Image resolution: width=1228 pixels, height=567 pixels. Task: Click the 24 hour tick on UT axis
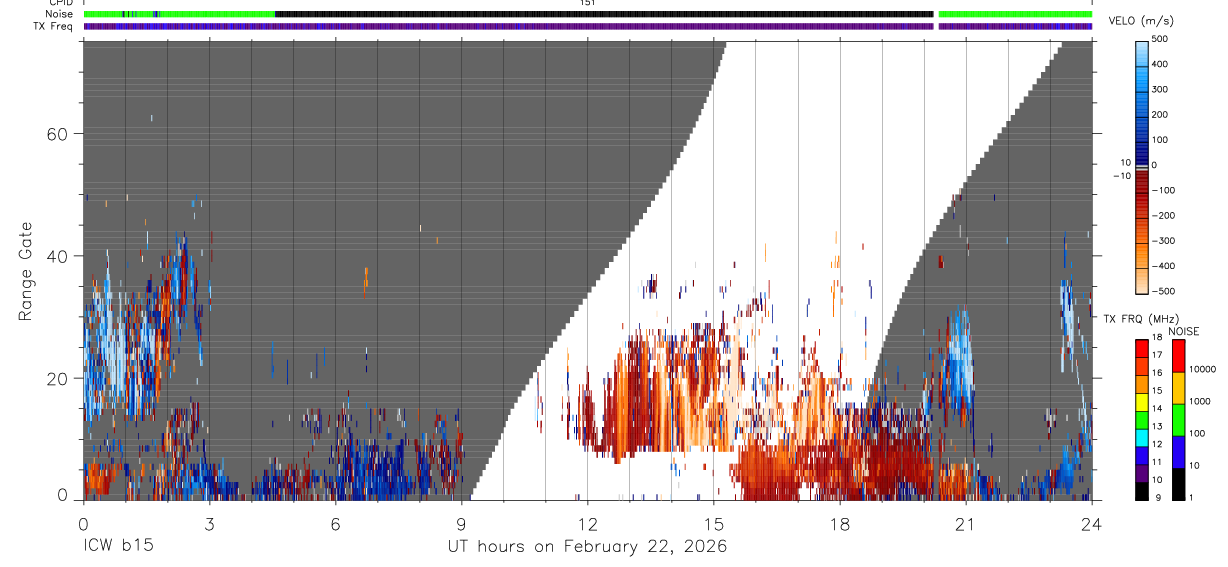click(1092, 524)
